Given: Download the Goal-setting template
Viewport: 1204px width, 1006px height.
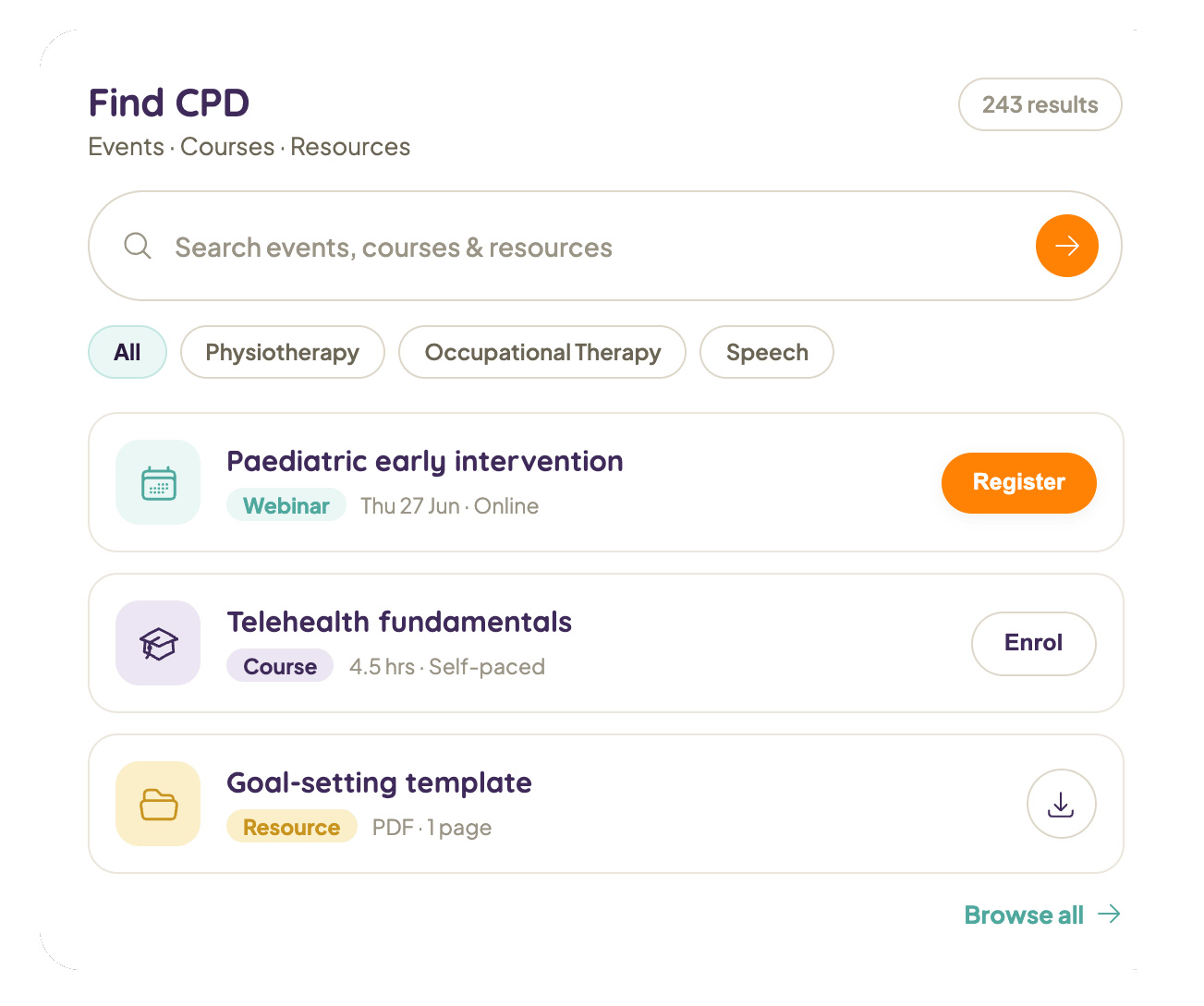Looking at the screenshot, I should pos(1061,804).
